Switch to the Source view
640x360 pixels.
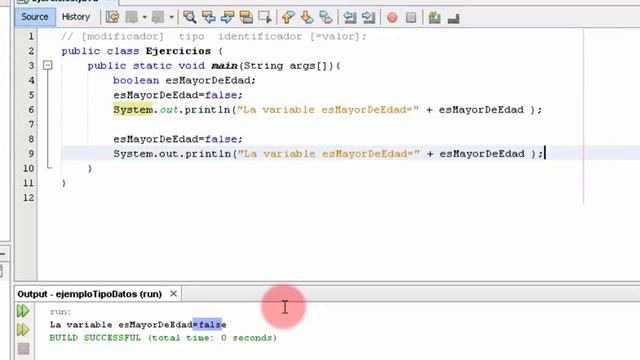[35, 17]
